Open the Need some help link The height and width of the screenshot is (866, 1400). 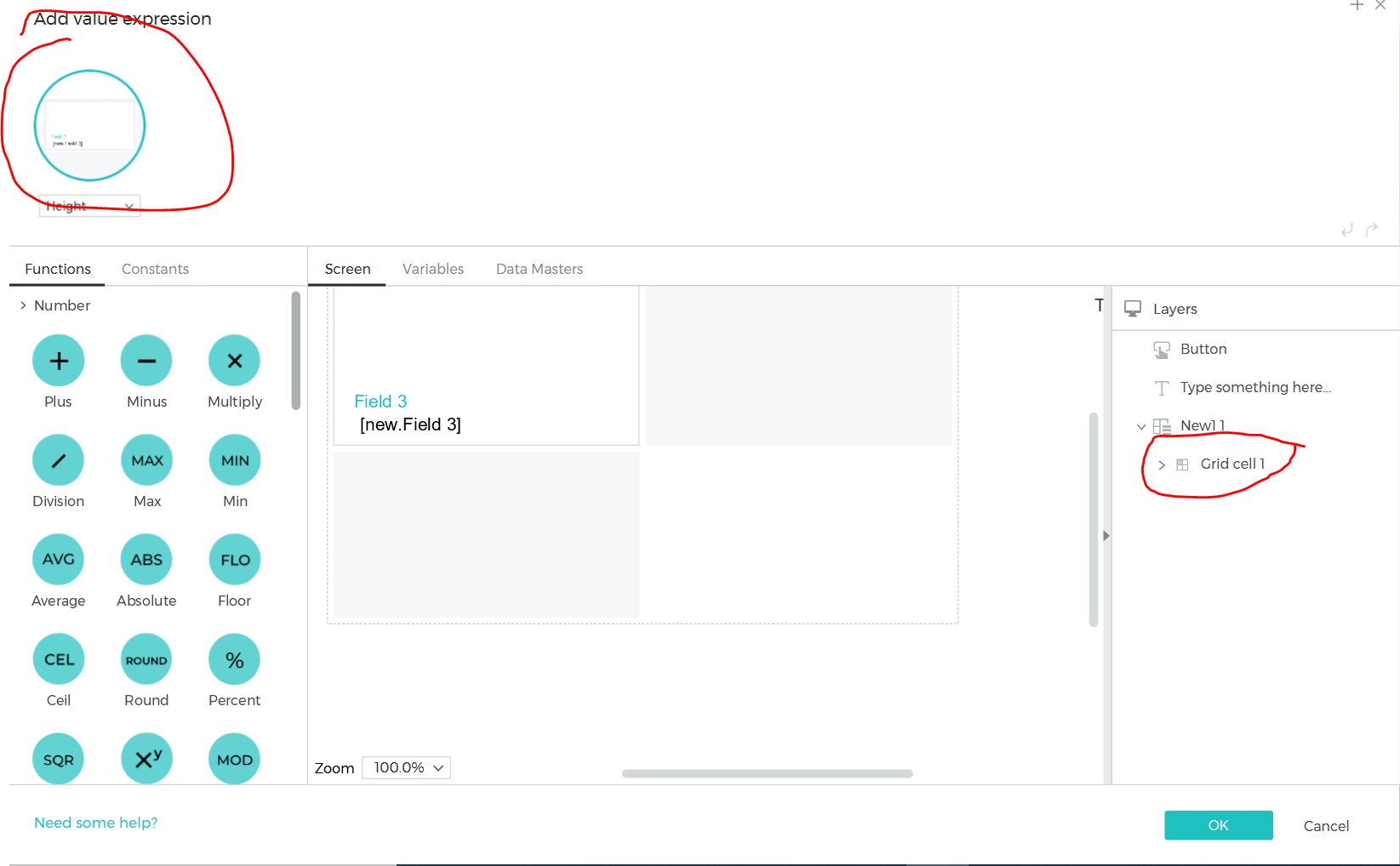point(95,823)
